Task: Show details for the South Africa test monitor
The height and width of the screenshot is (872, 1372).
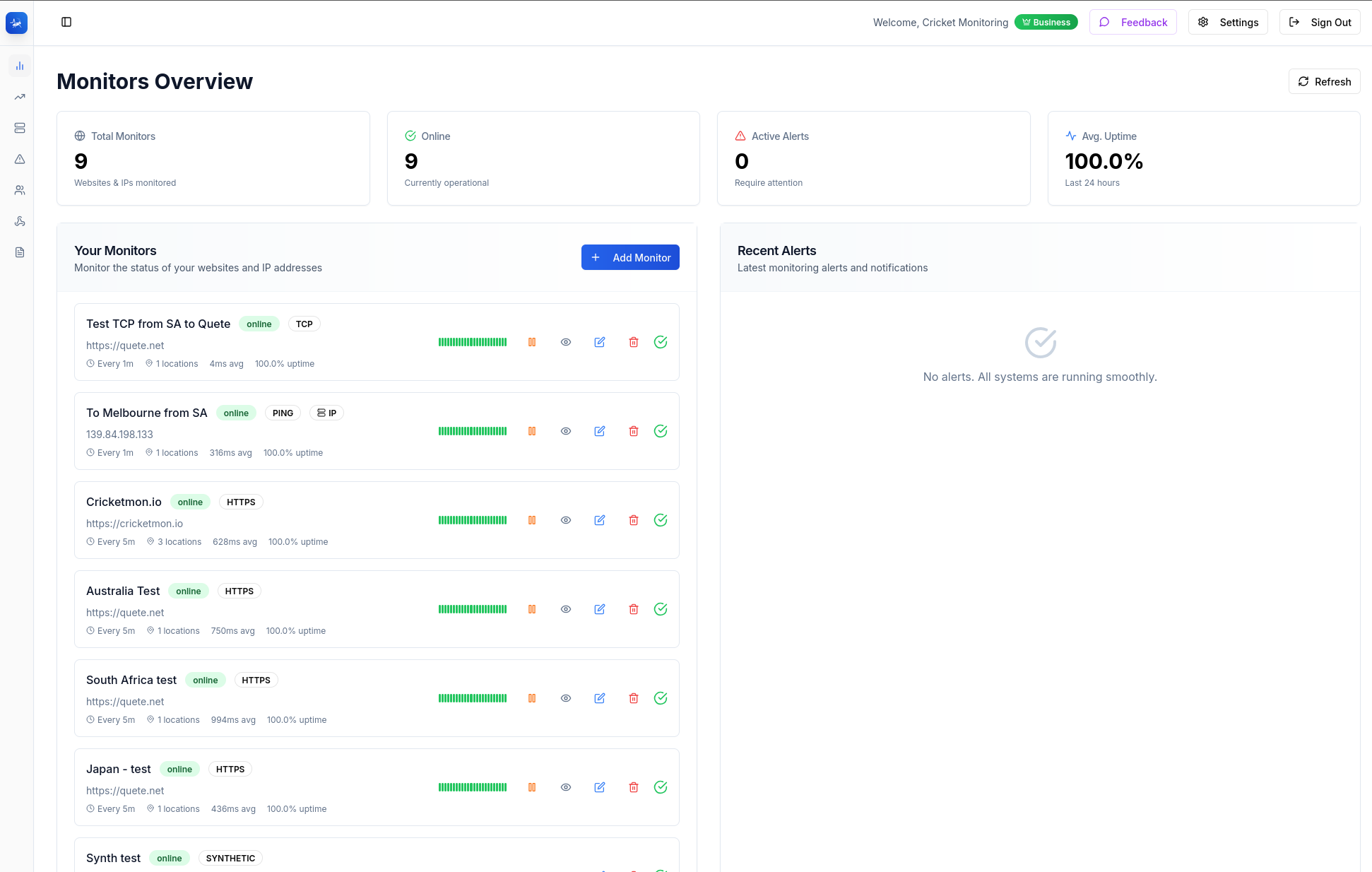Action: (x=565, y=697)
